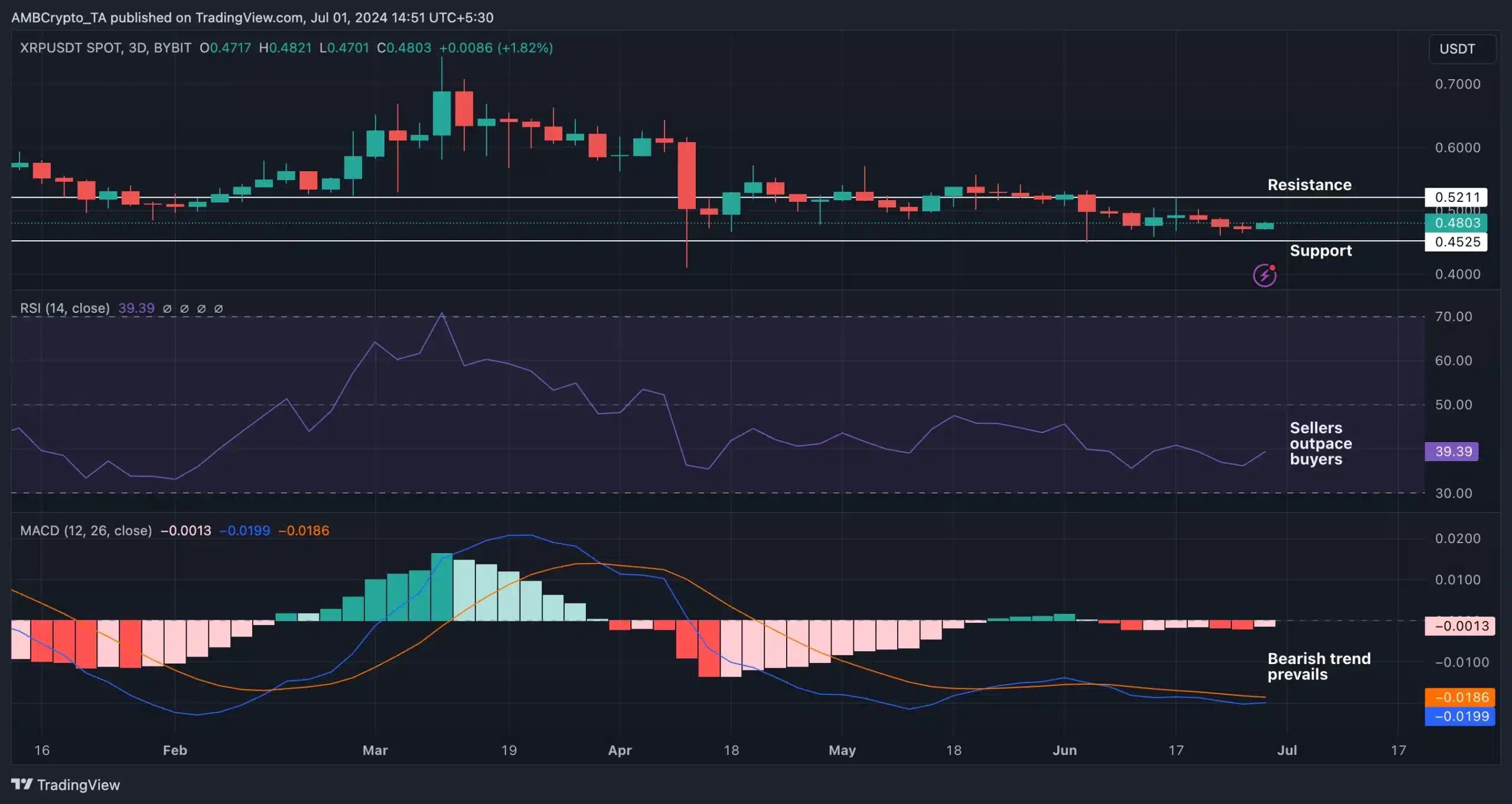Click the 0.0100 MACD scale value
Screen dimensions: 1512x804
1458,580
